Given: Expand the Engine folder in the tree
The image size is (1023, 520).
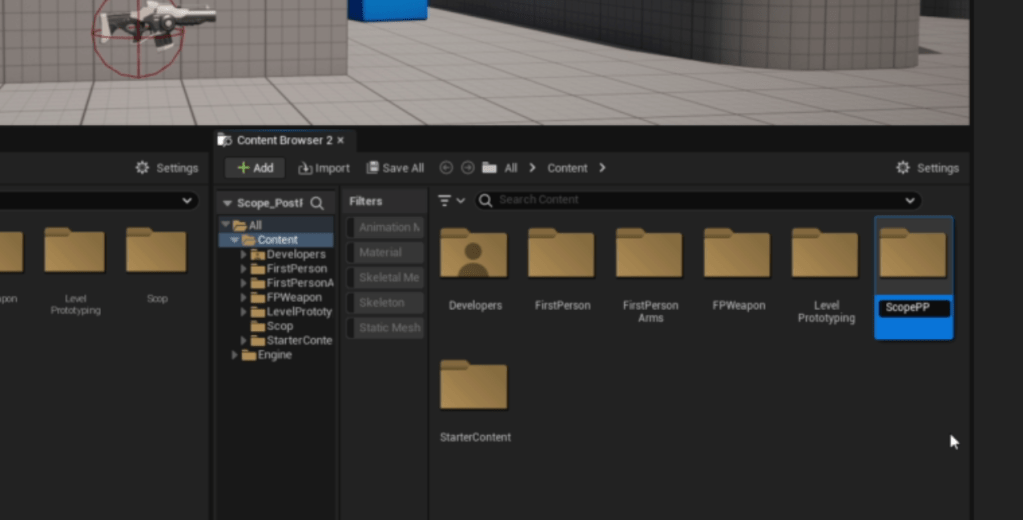Looking at the screenshot, I should tap(235, 355).
